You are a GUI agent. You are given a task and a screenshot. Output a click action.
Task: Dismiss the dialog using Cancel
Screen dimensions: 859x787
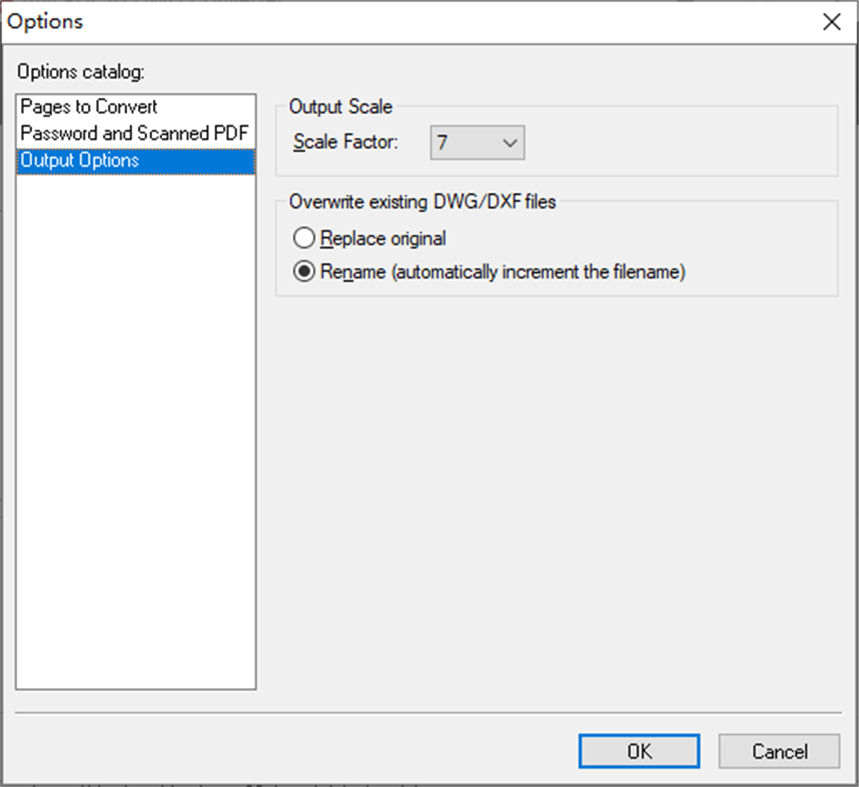778,751
